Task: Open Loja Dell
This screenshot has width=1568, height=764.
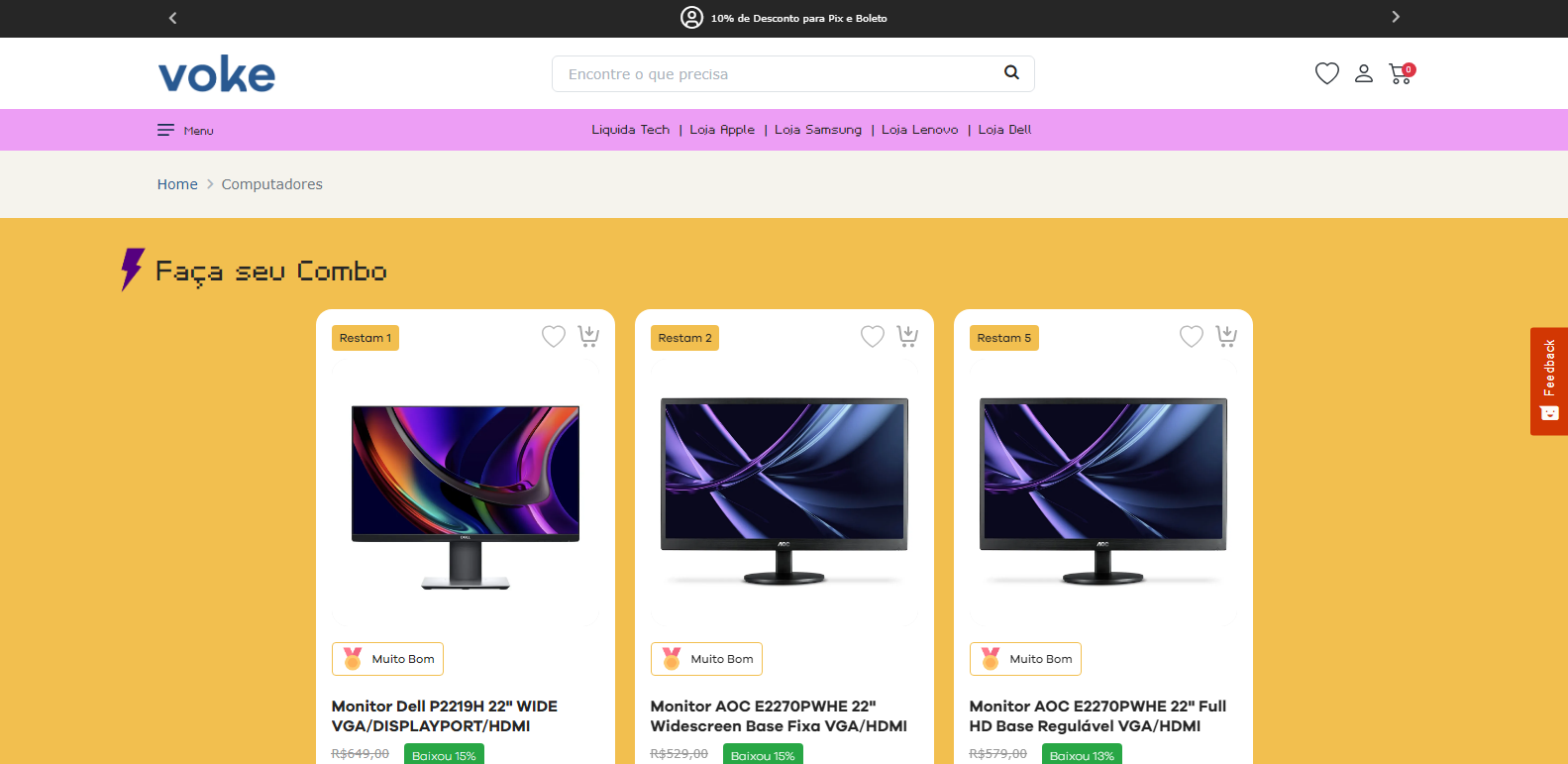Action: [1005, 130]
